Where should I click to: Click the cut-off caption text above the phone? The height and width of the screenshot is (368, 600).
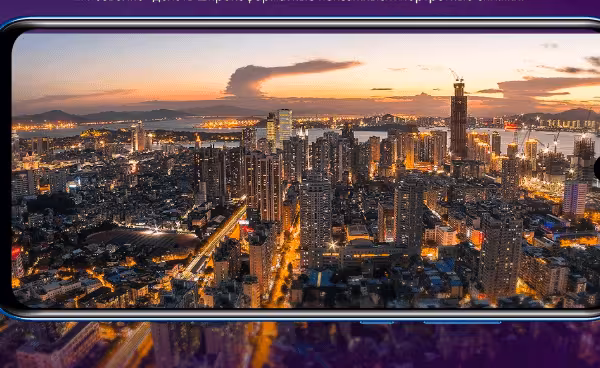pyautogui.click(x=298, y=1)
